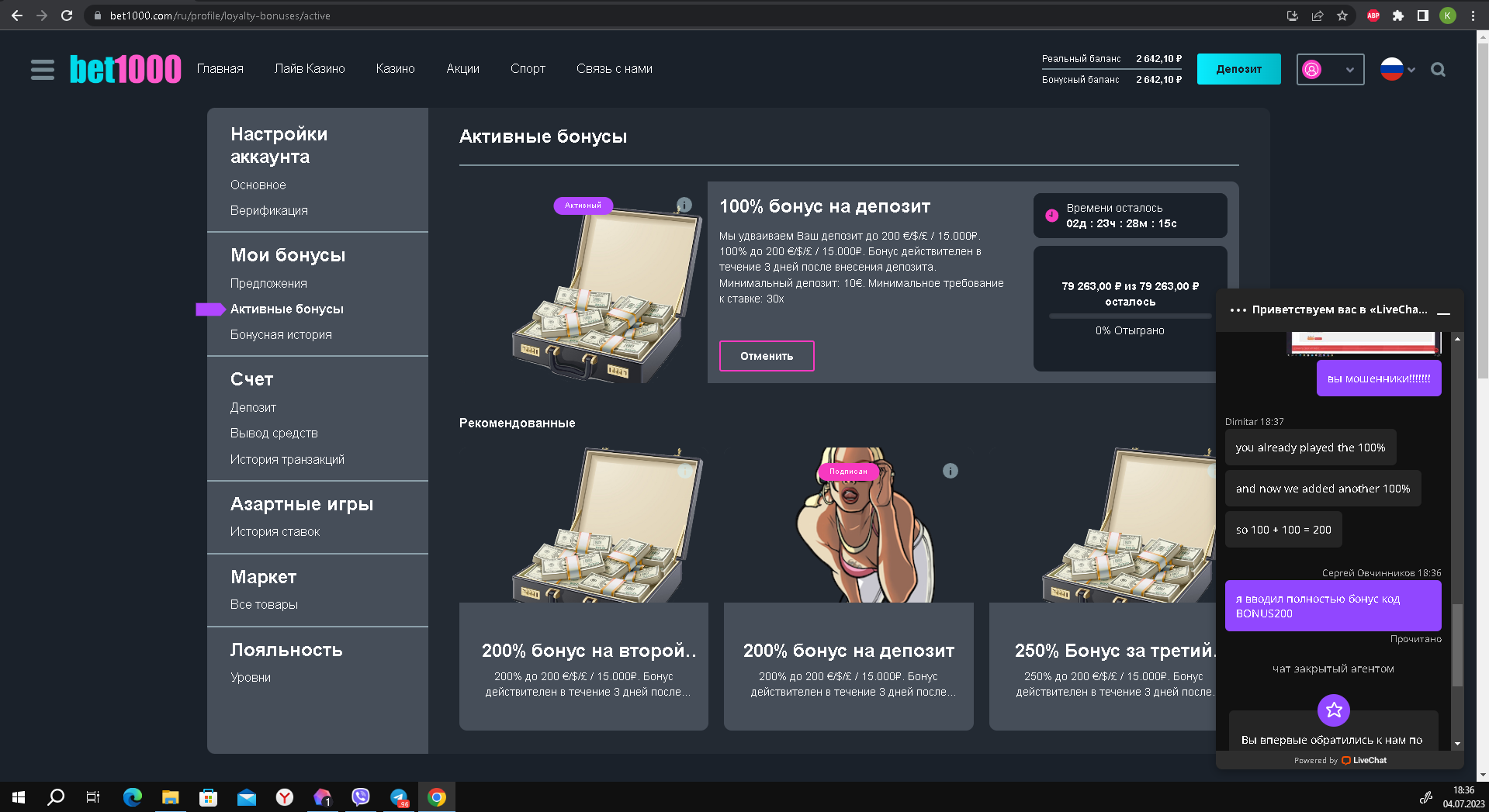The image size is (1489, 812).
Task: Open the Chrome profile avatar
Action: click(1448, 16)
